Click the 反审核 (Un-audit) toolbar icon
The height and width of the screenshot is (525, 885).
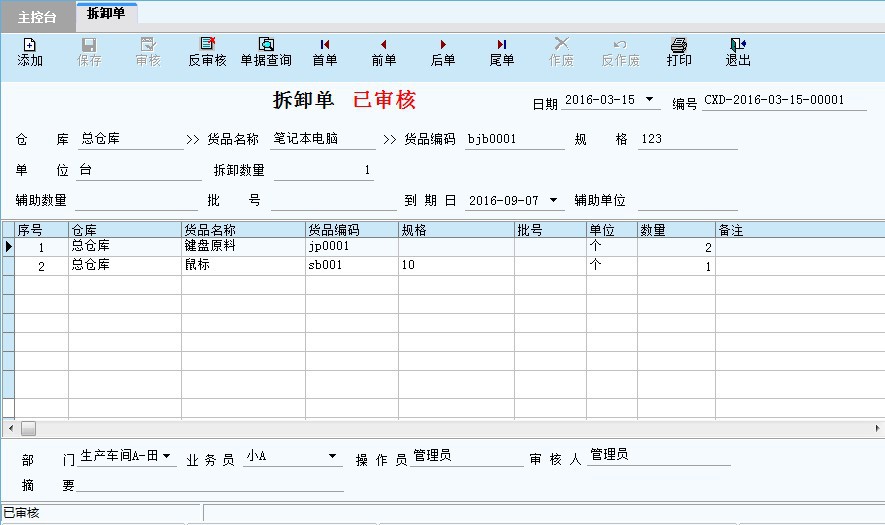207,52
